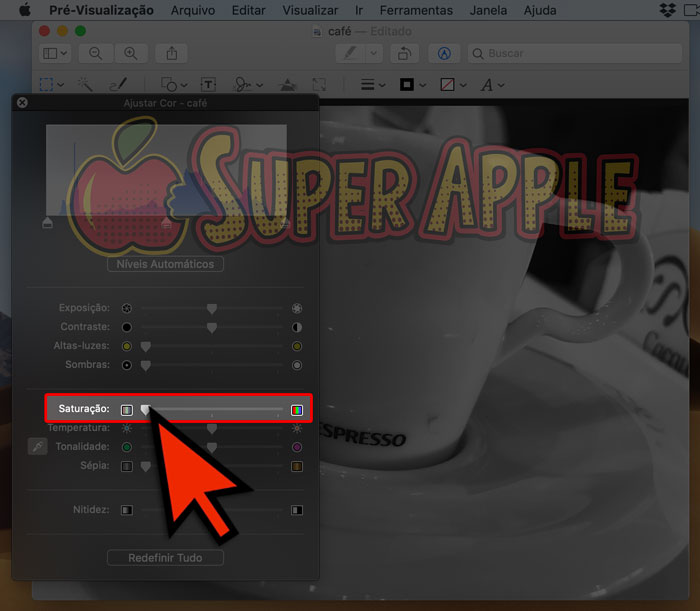Pick the eyedropper next to Tonalidade
The height and width of the screenshot is (611, 700).
36,447
